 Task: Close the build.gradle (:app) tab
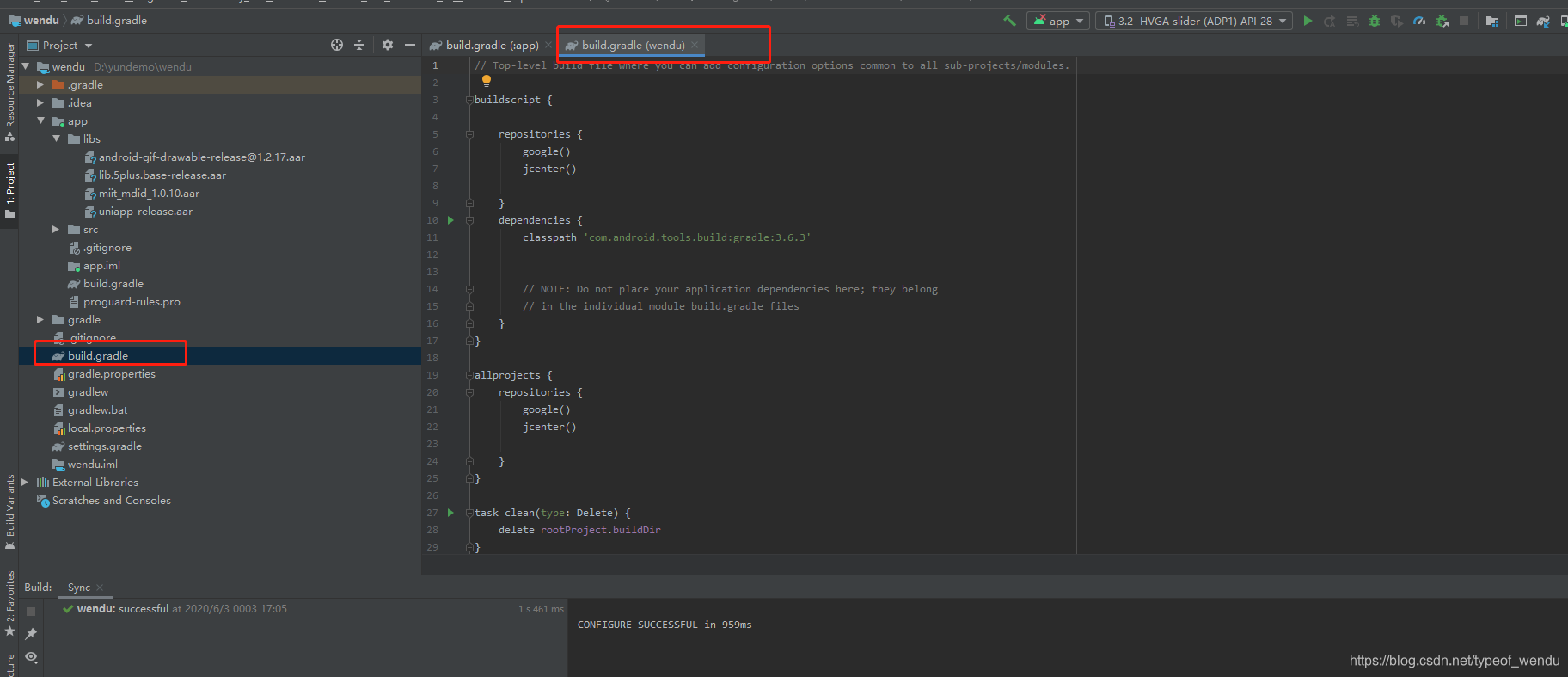(x=548, y=46)
